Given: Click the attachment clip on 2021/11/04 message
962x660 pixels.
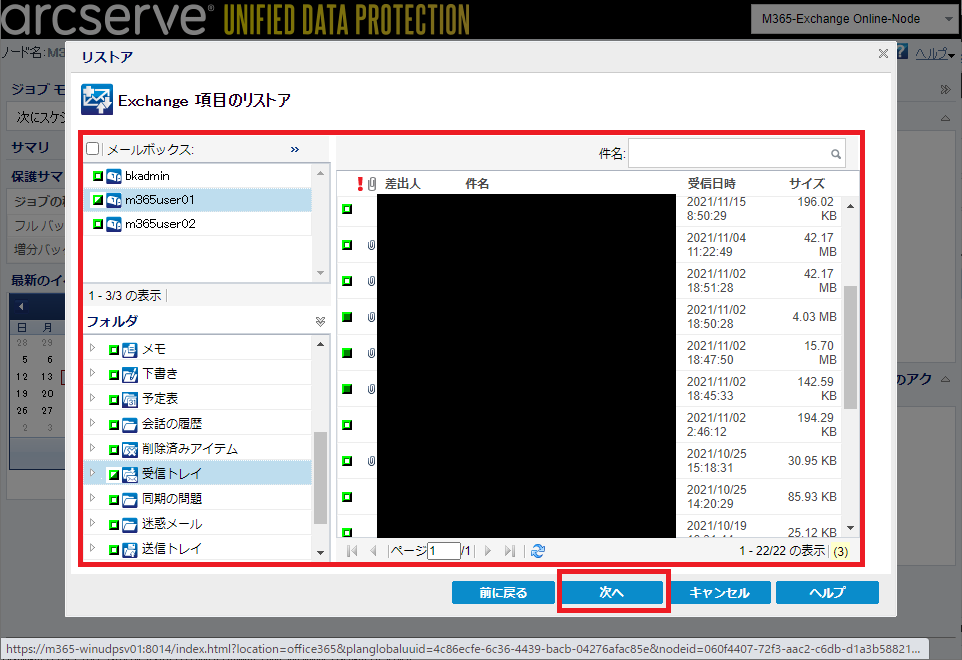Looking at the screenshot, I should coord(371,245).
